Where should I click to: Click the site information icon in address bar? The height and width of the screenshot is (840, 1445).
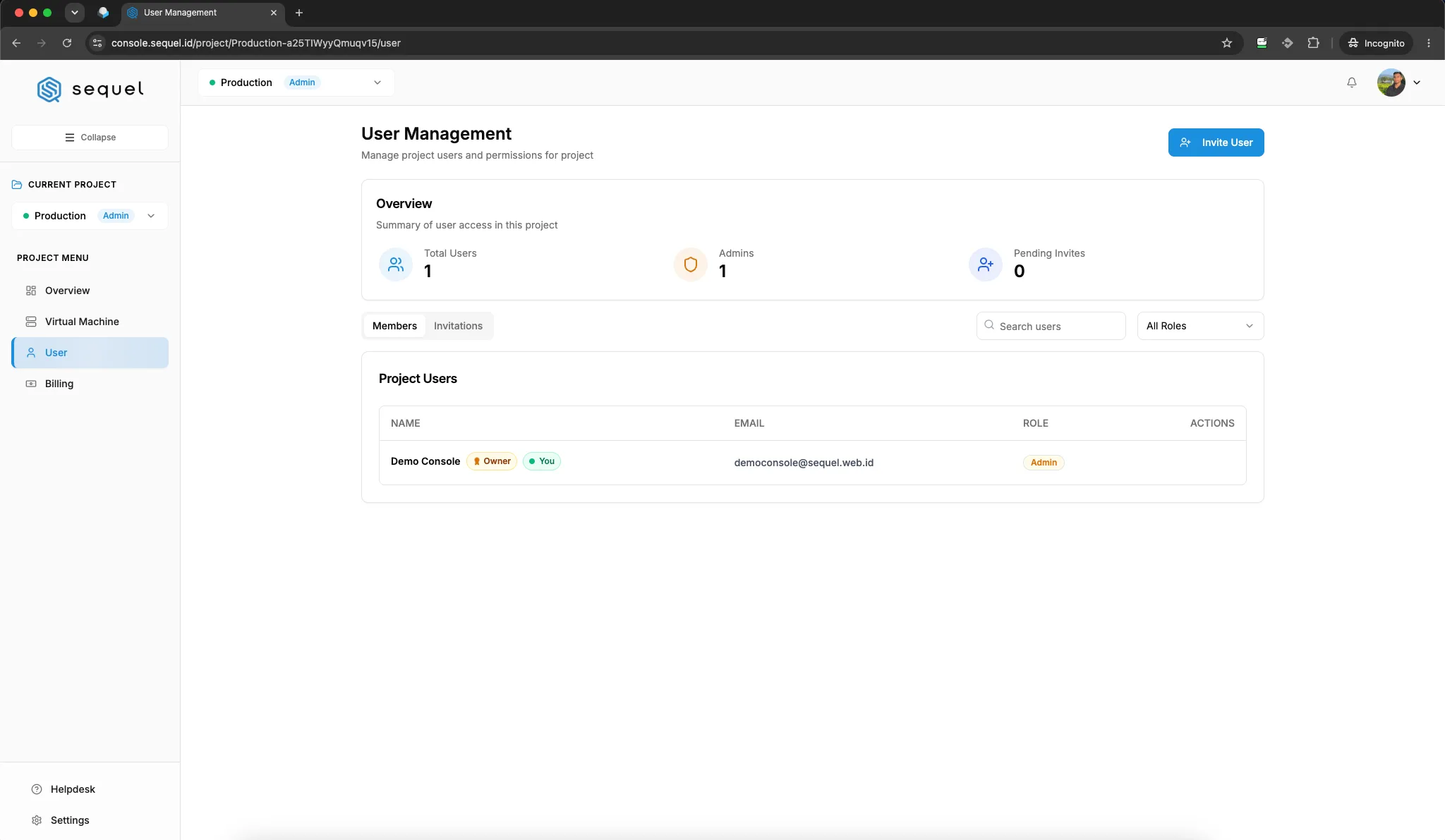pos(97,43)
